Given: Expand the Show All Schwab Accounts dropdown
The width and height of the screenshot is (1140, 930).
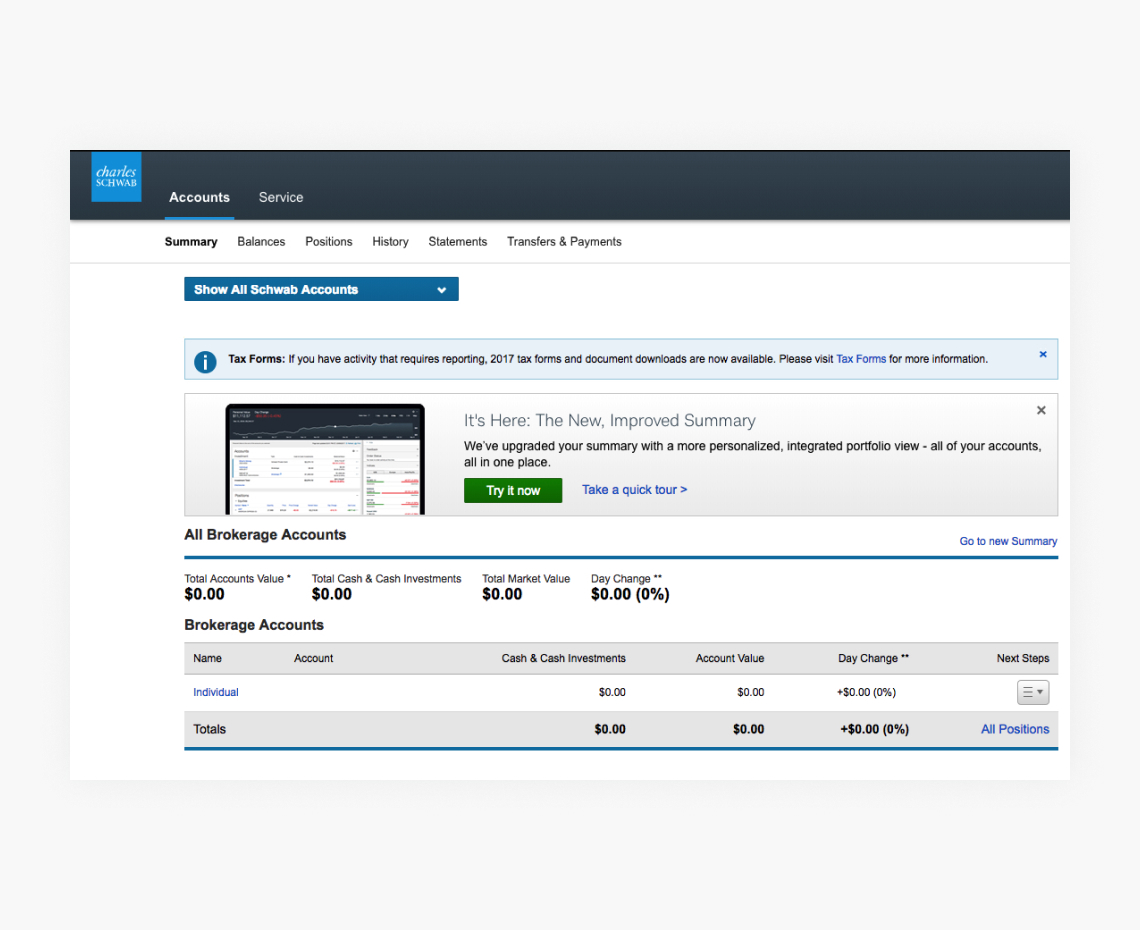Looking at the screenshot, I should (x=321, y=290).
